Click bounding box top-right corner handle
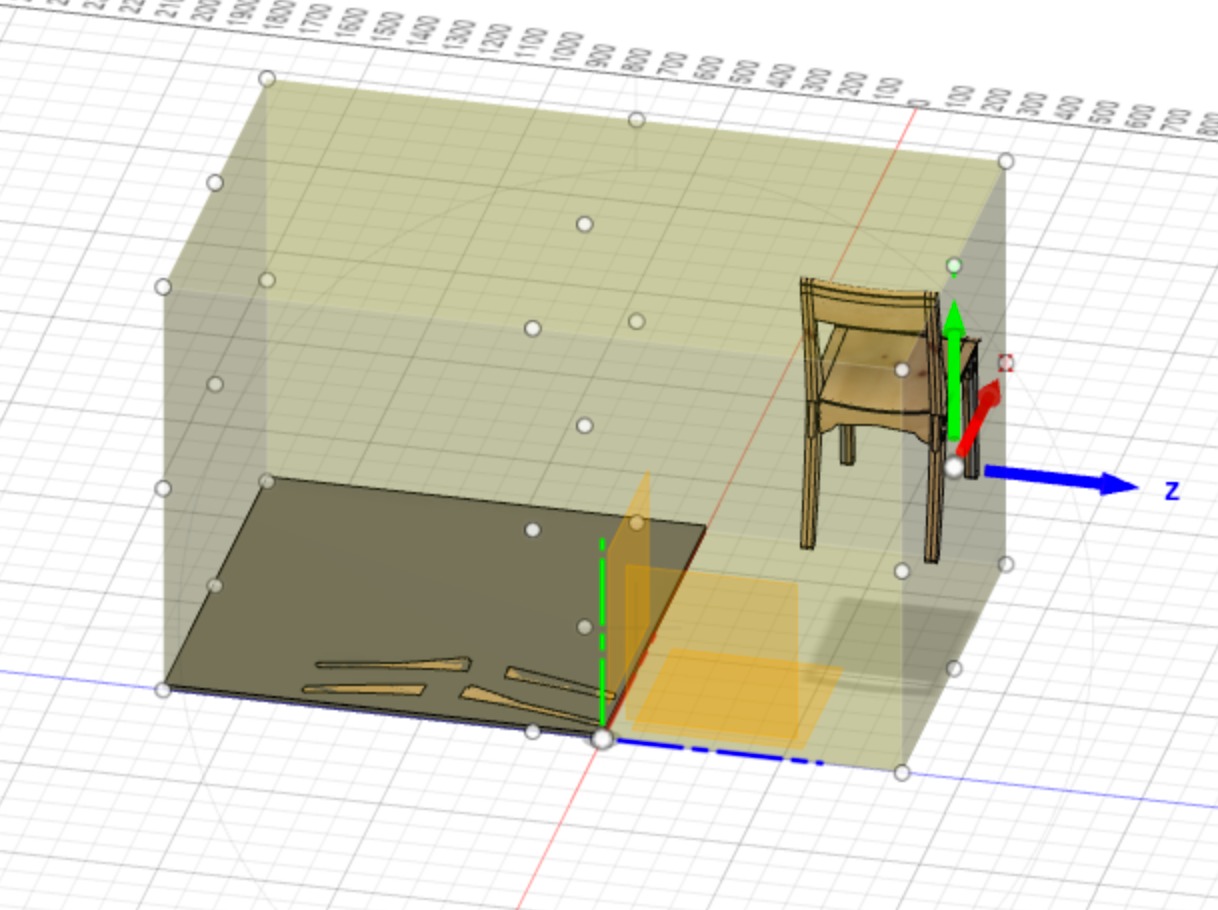 (1005, 161)
